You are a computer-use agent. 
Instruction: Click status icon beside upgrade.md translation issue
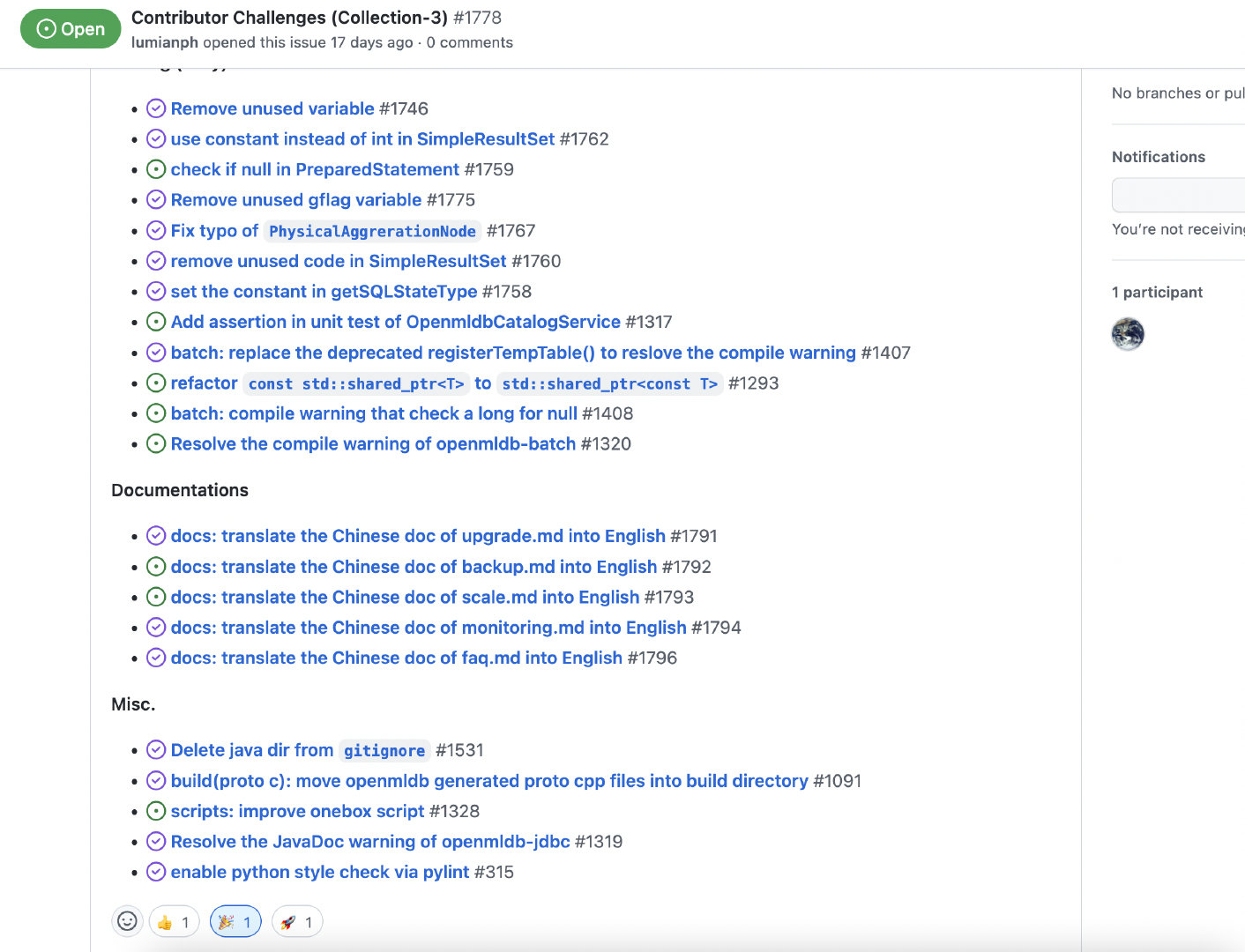156,536
